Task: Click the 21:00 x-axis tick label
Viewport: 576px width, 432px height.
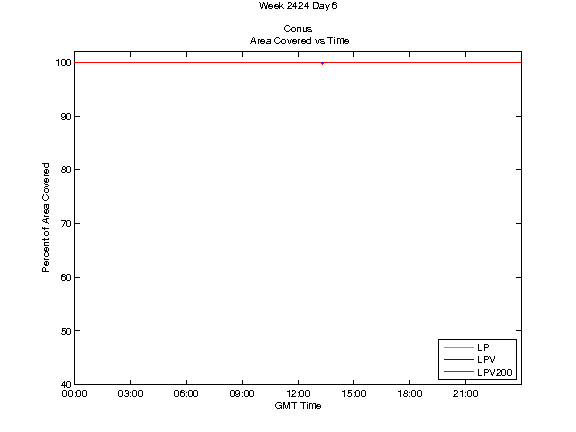Action: [465, 394]
